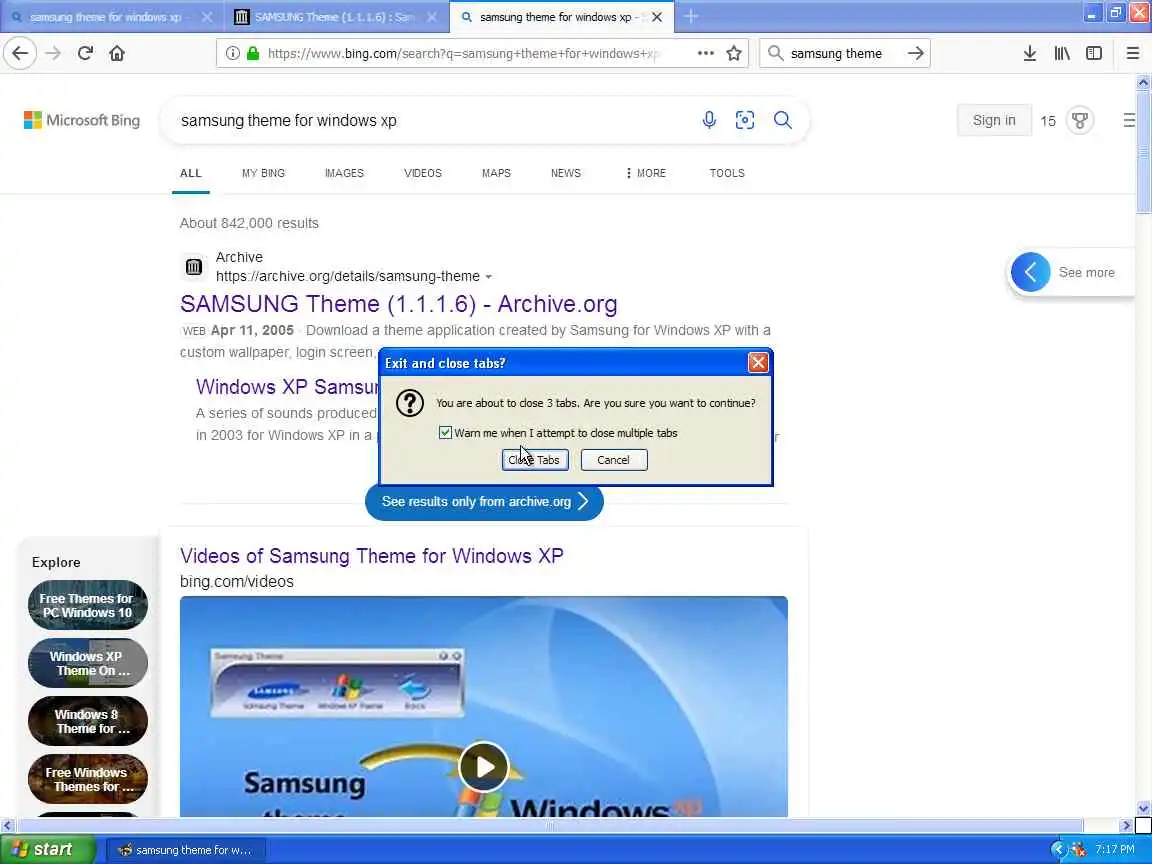1152x864 pixels.
Task: Close the SAMSUNG Theme archive tab
Action: tap(432, 16)
